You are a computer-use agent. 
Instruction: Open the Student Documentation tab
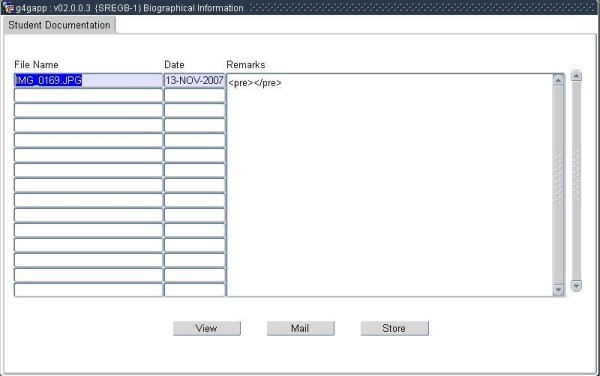coord(59,25)
